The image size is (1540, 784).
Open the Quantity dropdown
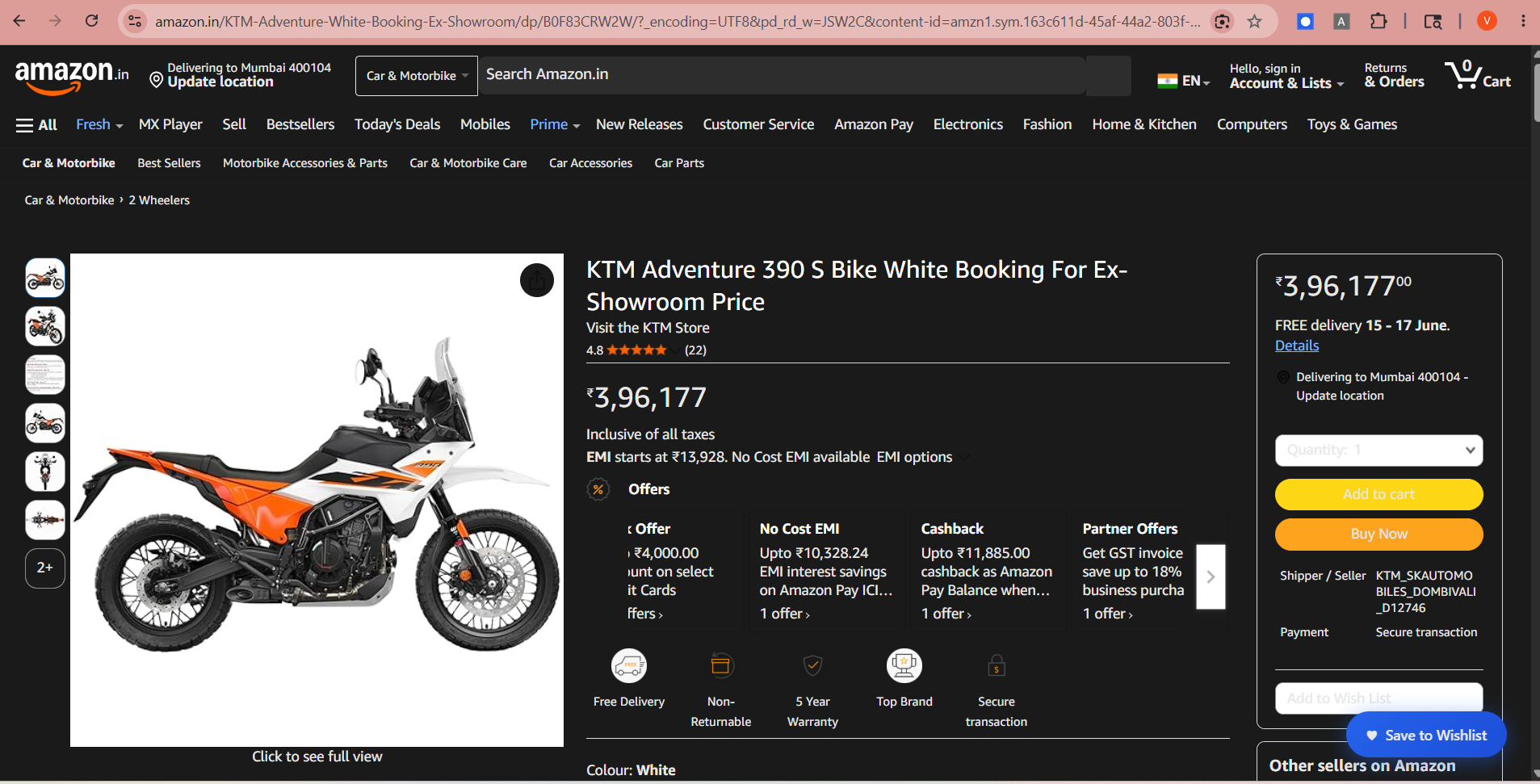pyautogui.click(x=1378, y=451)
